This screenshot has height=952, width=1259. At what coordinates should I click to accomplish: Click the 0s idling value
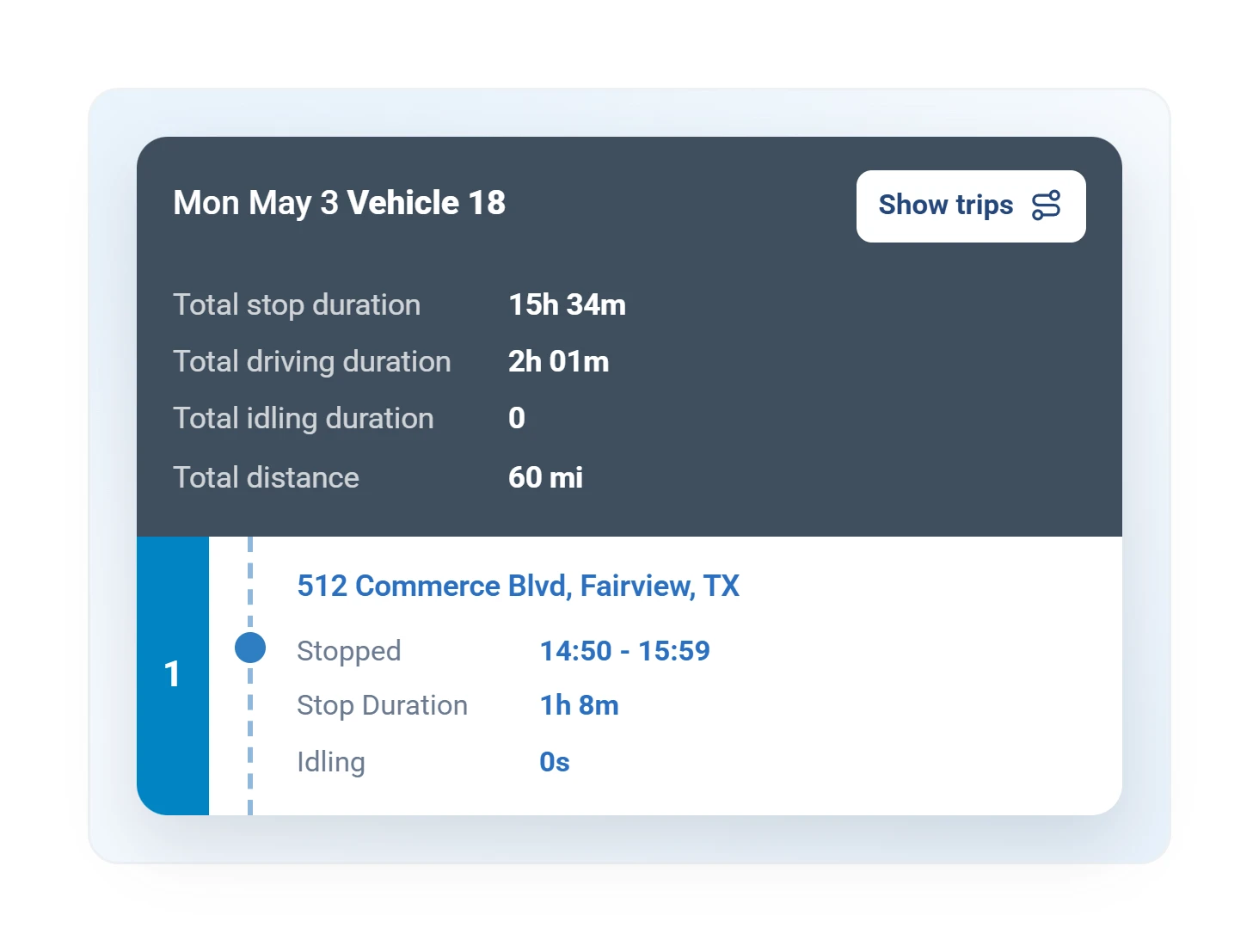(x=555, y=762)
